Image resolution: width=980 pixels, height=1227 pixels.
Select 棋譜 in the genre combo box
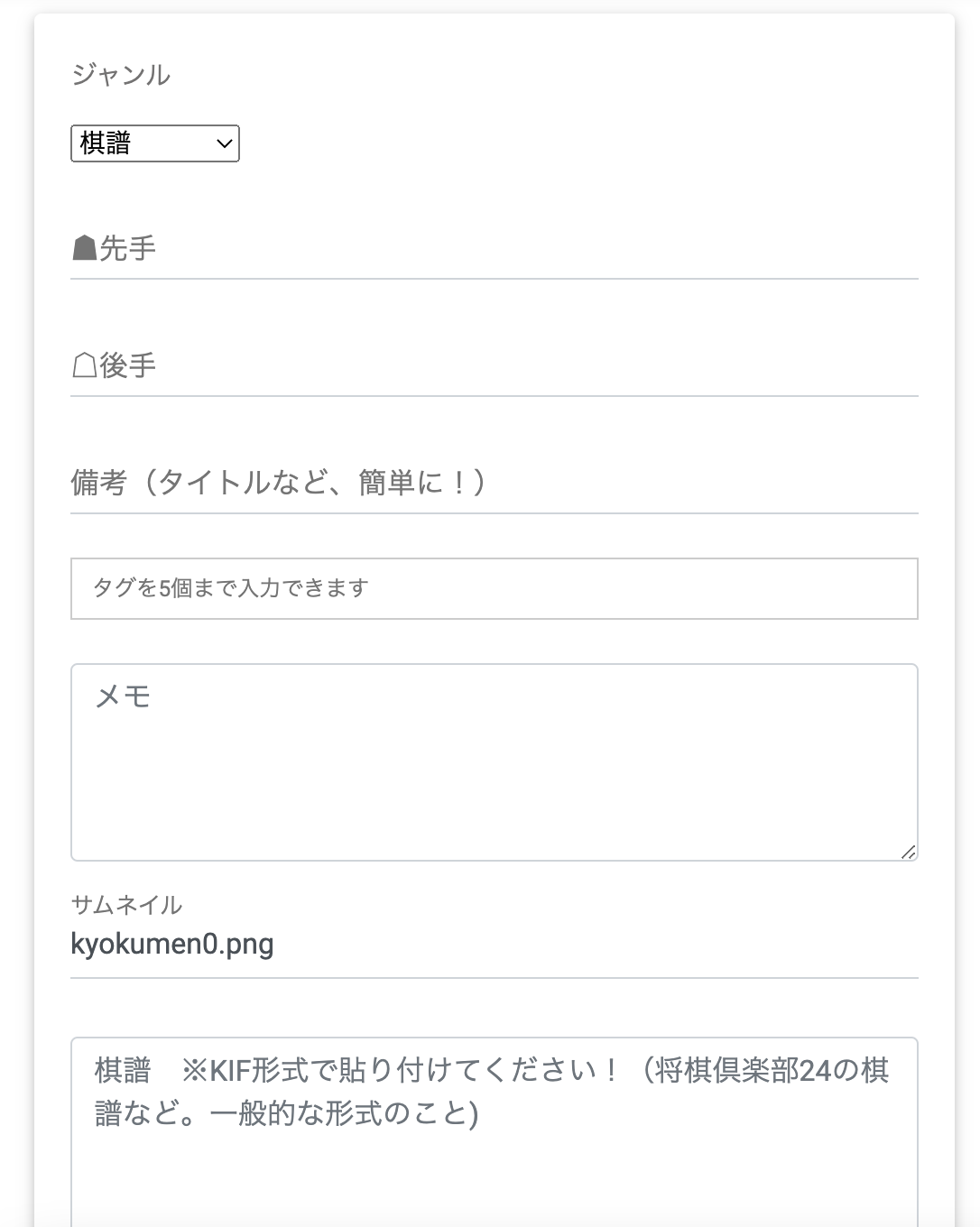154,143
